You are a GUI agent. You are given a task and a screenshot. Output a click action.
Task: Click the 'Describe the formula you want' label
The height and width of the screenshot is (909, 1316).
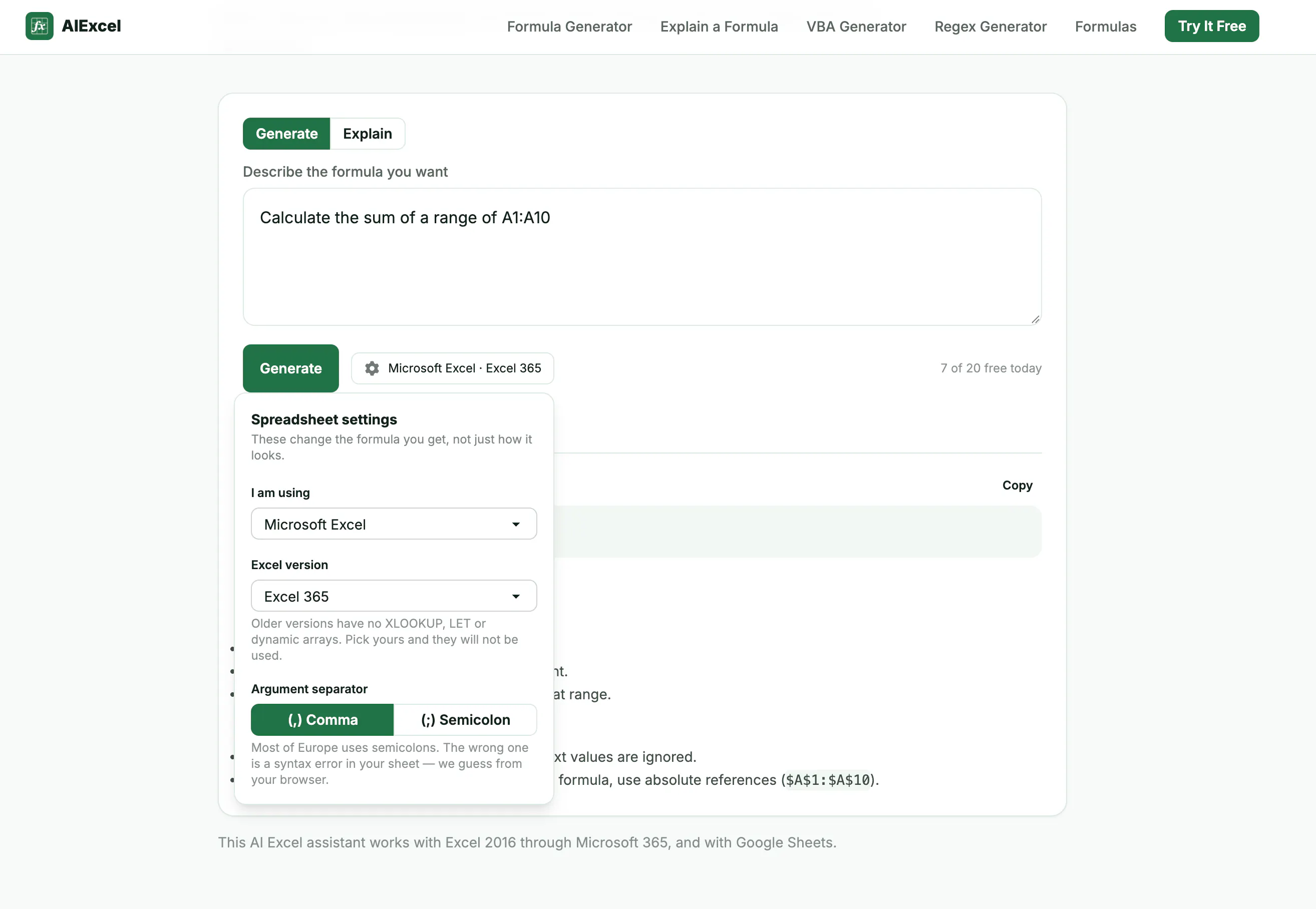345,172
